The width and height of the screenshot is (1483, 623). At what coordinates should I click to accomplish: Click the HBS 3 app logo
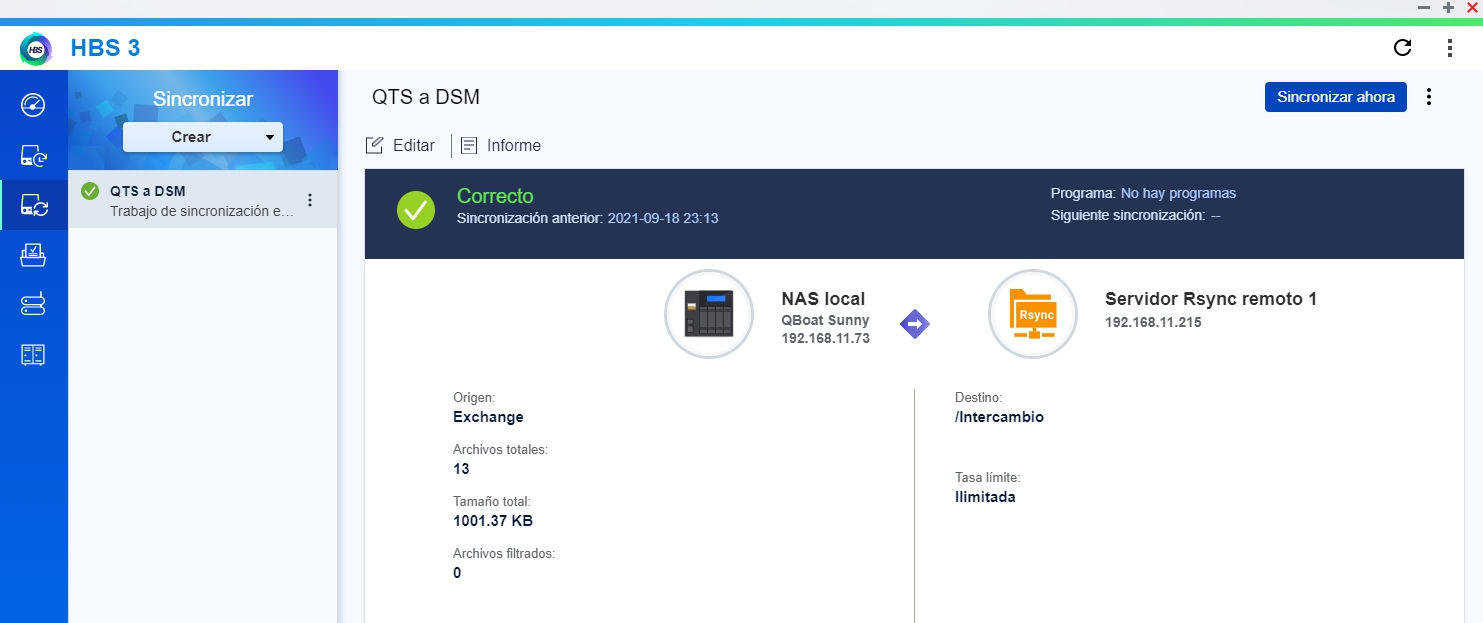tap(36, 48)
